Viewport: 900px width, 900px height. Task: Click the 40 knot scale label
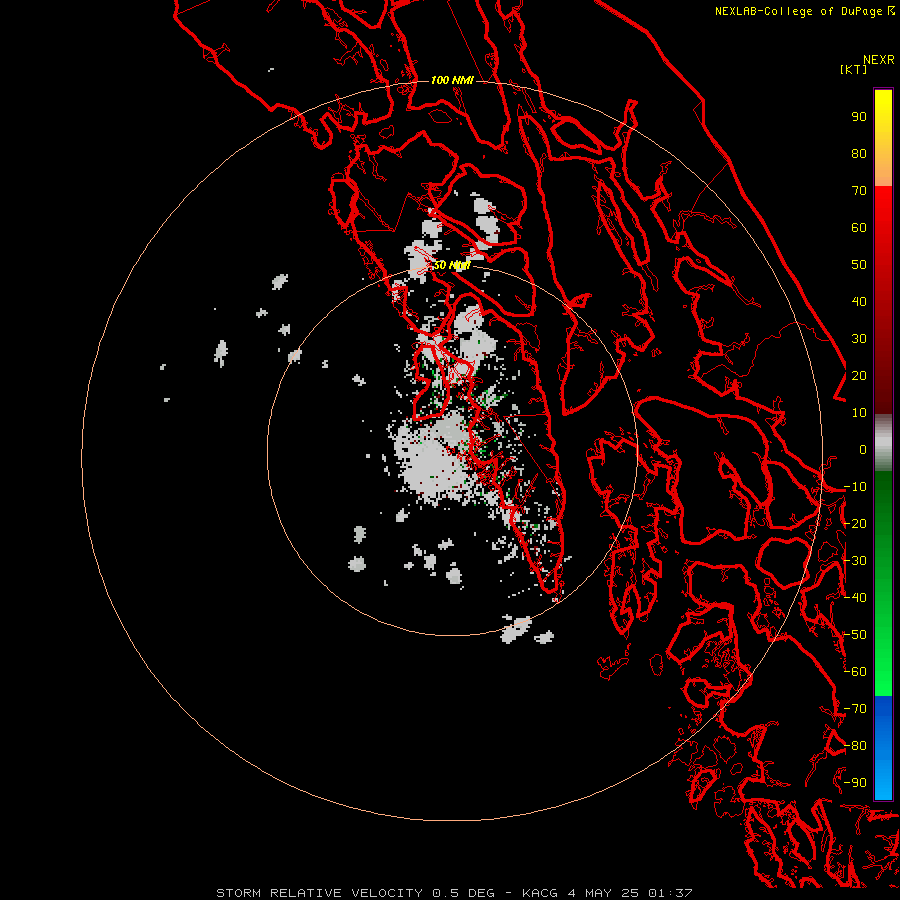pos(859,301)
